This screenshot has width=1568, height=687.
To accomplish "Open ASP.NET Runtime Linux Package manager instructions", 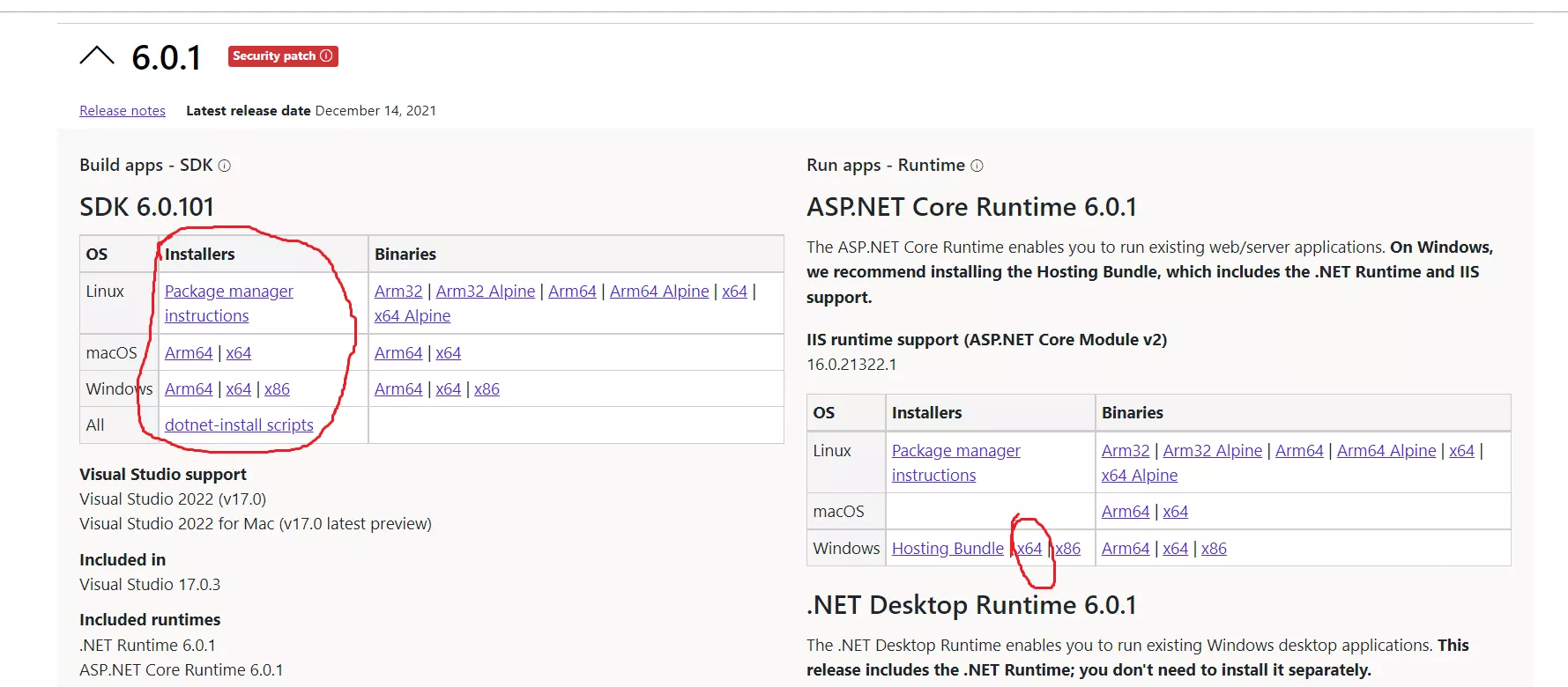I will [956, 462].
